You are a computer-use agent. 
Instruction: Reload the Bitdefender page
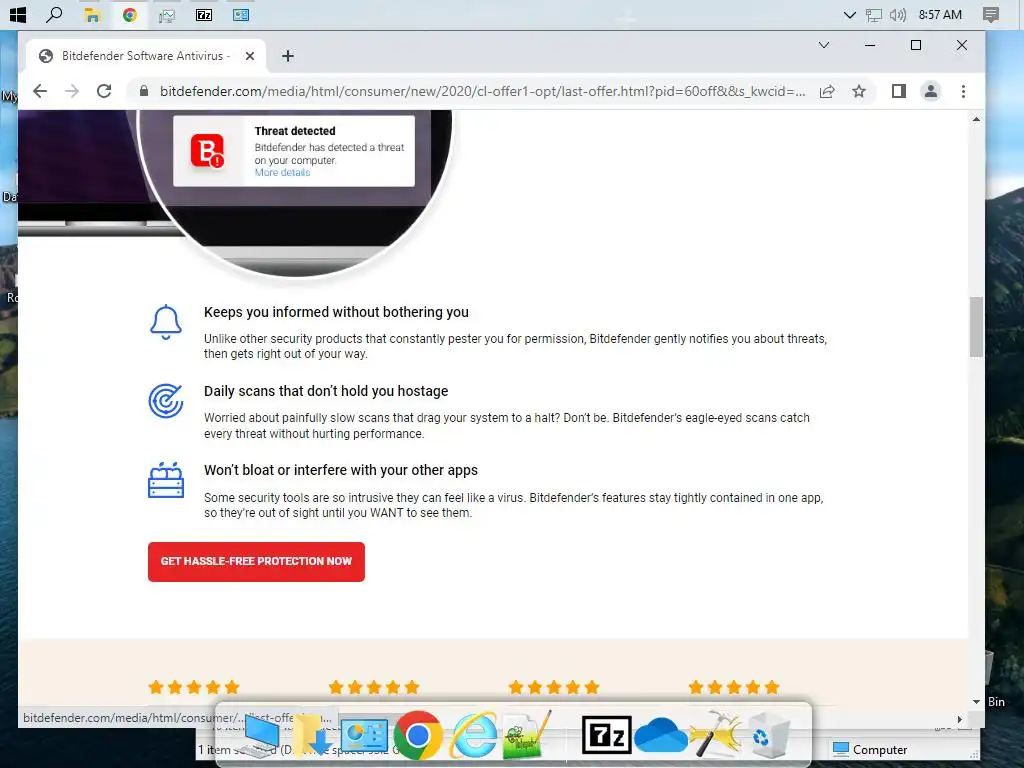click(x=104, y=91)
